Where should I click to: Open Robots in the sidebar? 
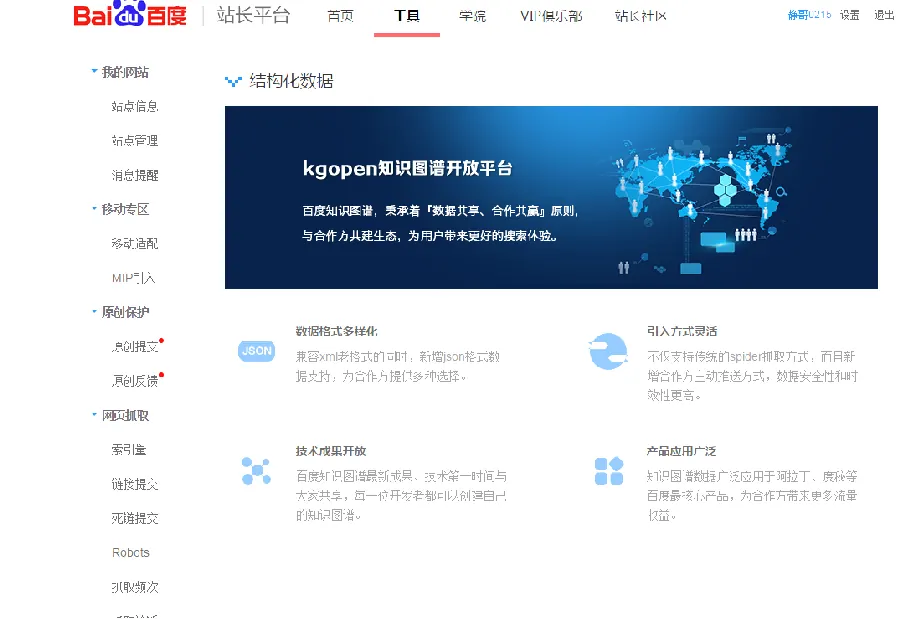131,552
